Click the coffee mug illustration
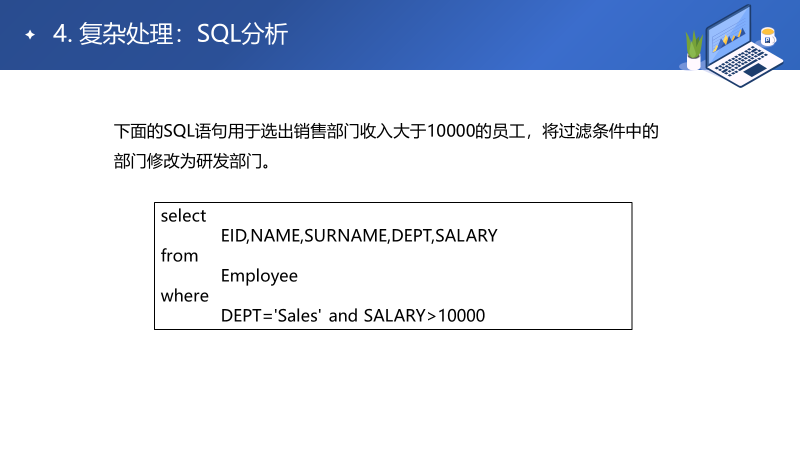Image resolution: width=800 pixels, height=450 pixels. point(768,39)
